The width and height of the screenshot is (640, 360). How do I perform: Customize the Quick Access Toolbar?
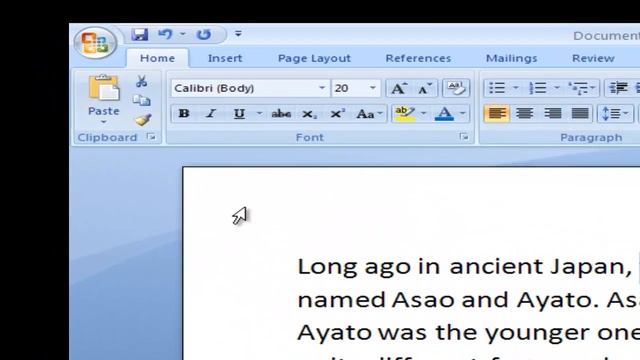(x=238, y=34)
